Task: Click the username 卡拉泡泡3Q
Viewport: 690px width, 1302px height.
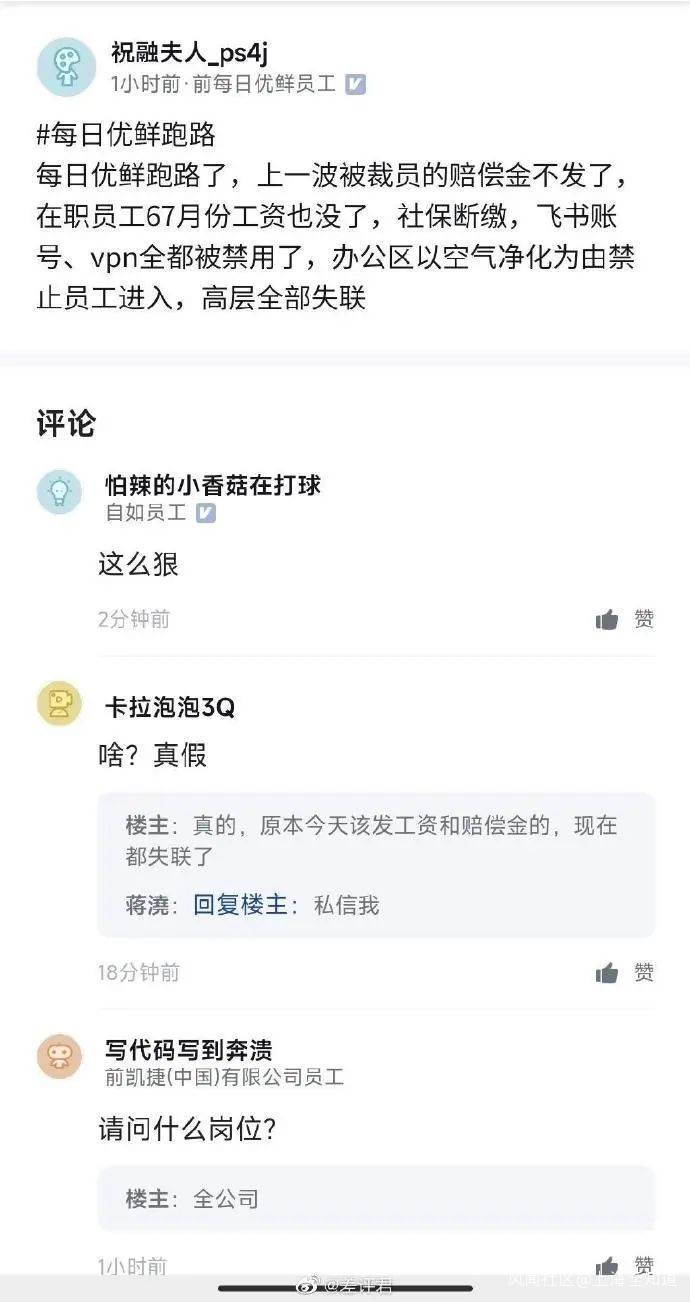Action: tap(170, 707)
